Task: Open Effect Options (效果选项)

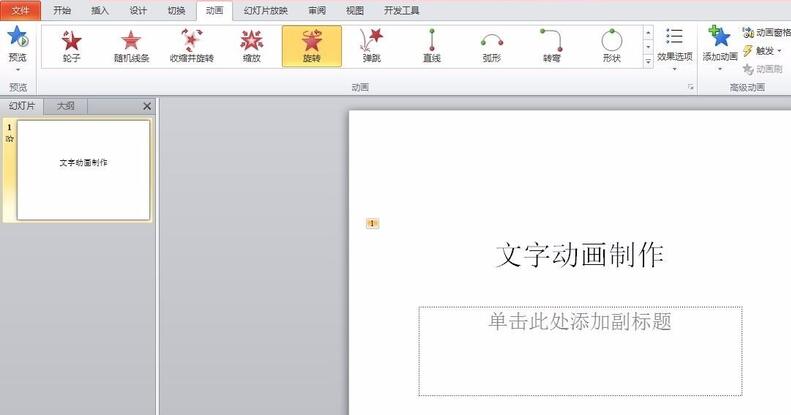Action: point(674,48)
